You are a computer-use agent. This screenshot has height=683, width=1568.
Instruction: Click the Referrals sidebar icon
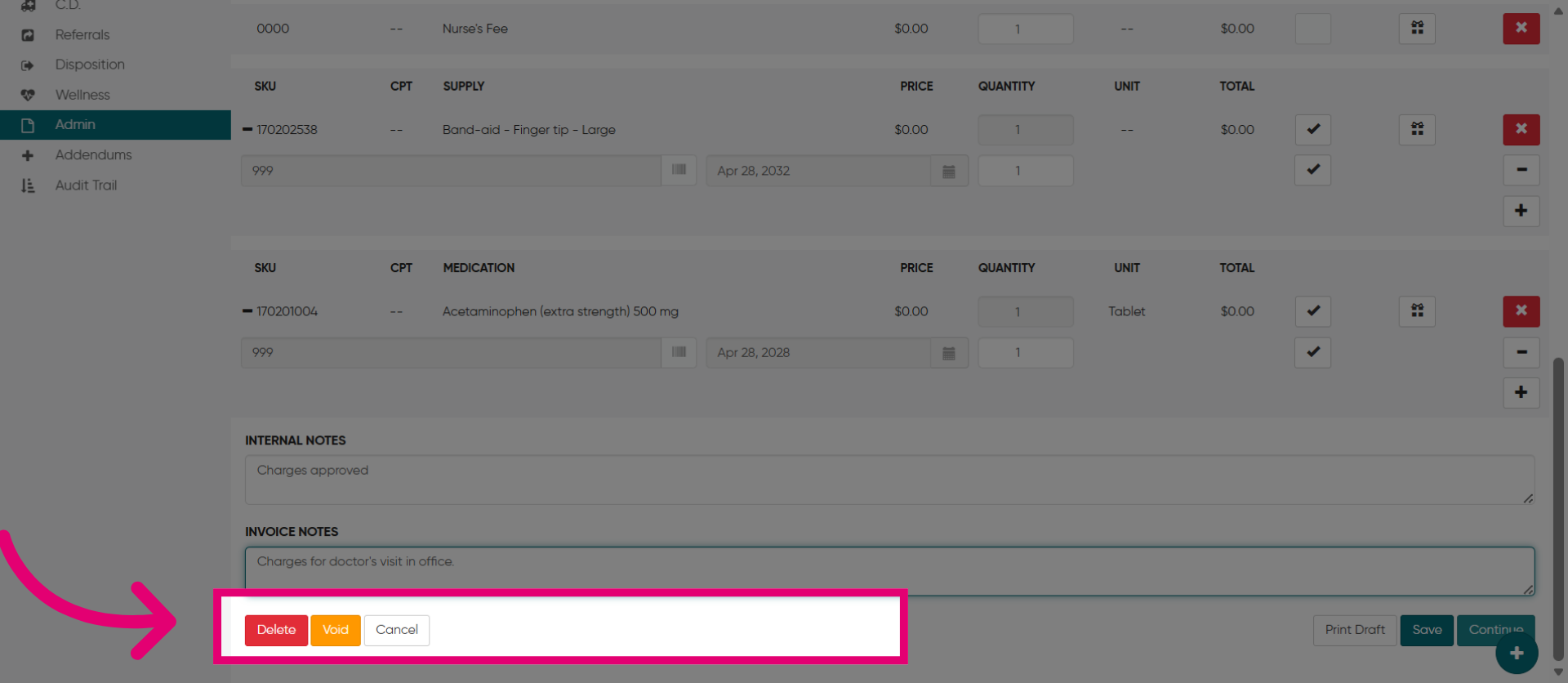pyautogui.click(x=28, y=35)
